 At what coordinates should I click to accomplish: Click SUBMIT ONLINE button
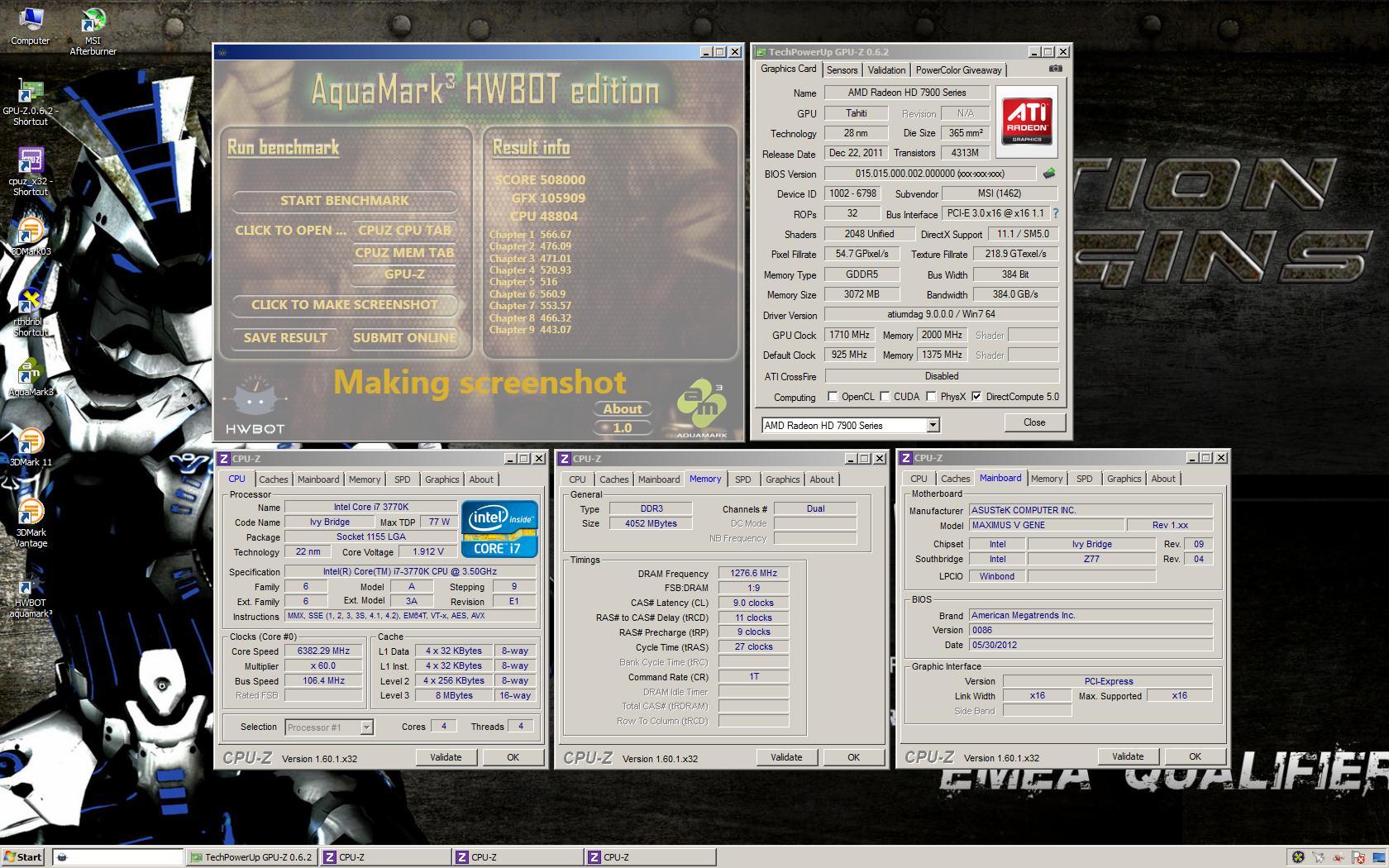(x=404, y=338)
